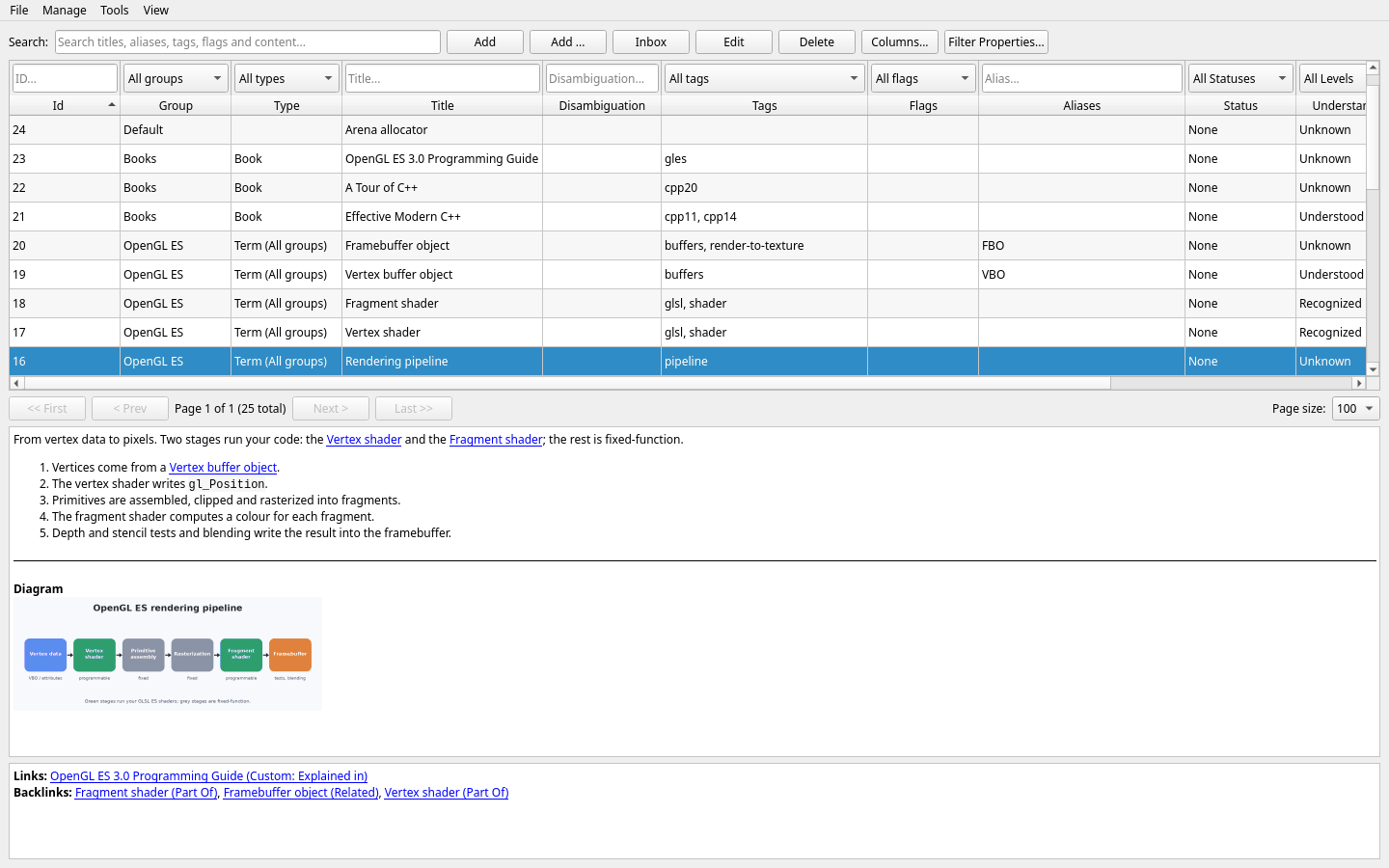Click the horizontal scrollbar right arrow
Viewport: 1389px width, 868px height.
tap(1359, 383)
